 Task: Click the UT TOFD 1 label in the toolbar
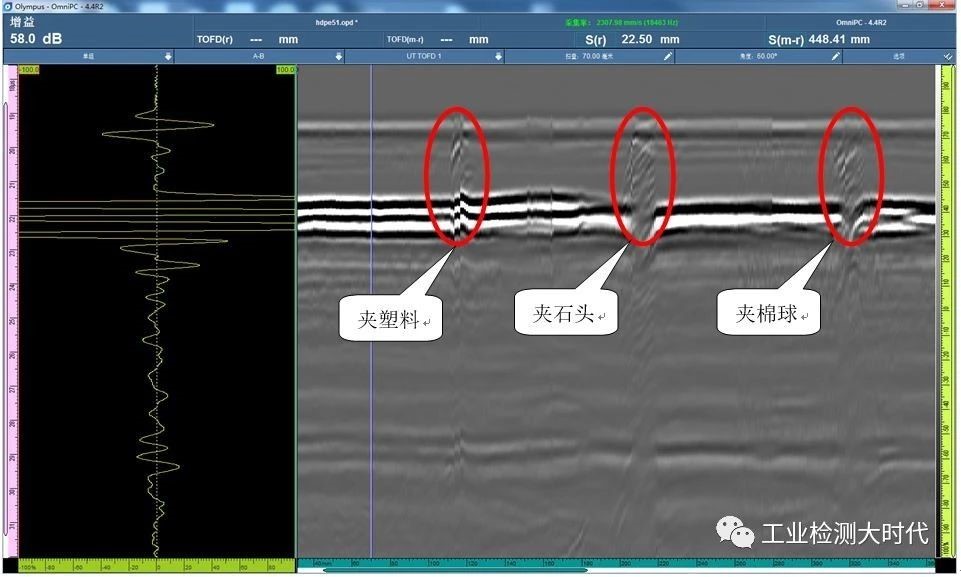tap(424, 56)
